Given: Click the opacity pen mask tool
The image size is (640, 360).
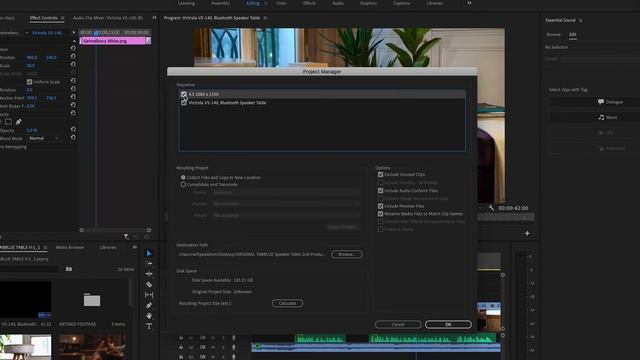Looking at the screenshot, I should pos(18,122).
